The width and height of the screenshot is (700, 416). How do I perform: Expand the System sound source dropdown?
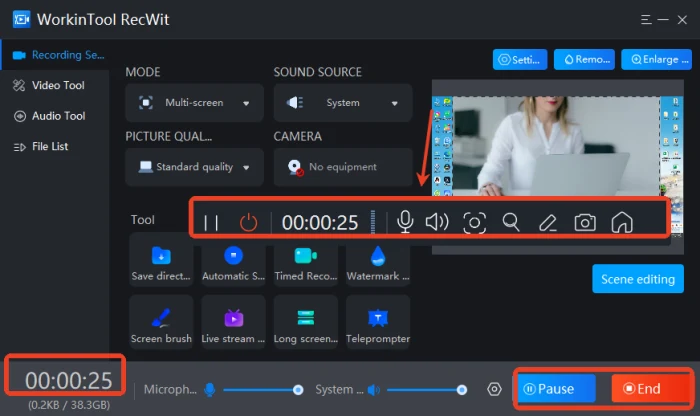342,103
